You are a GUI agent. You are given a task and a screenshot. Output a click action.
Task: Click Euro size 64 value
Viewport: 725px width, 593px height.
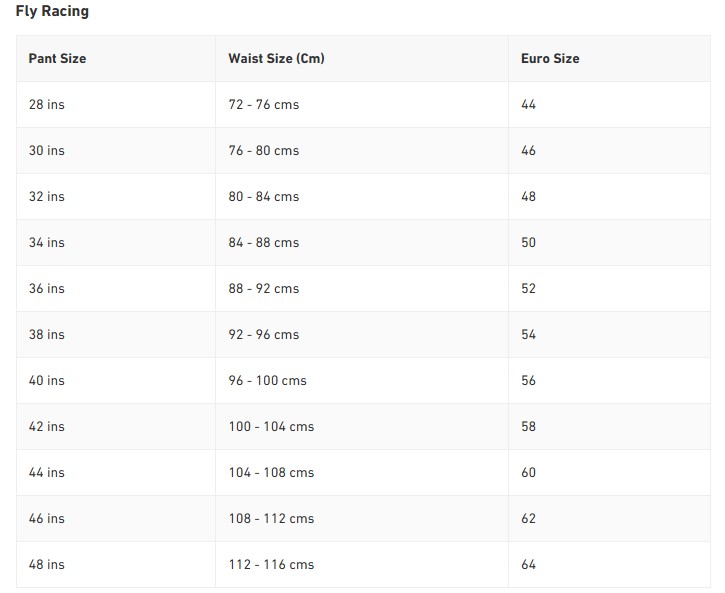point(528,565)
